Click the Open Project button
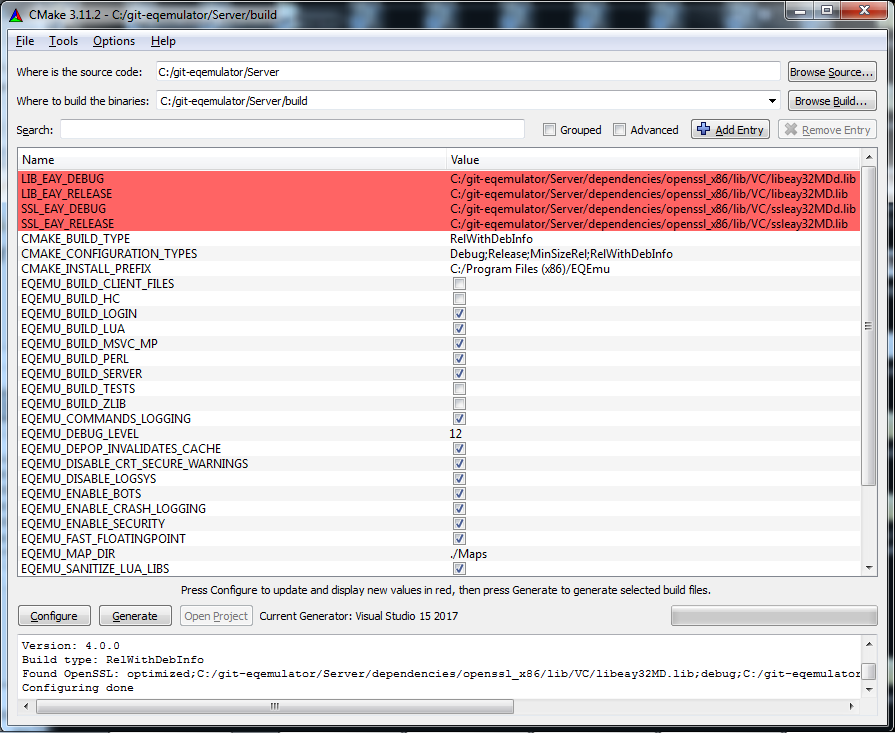 [x=216, y=616]
